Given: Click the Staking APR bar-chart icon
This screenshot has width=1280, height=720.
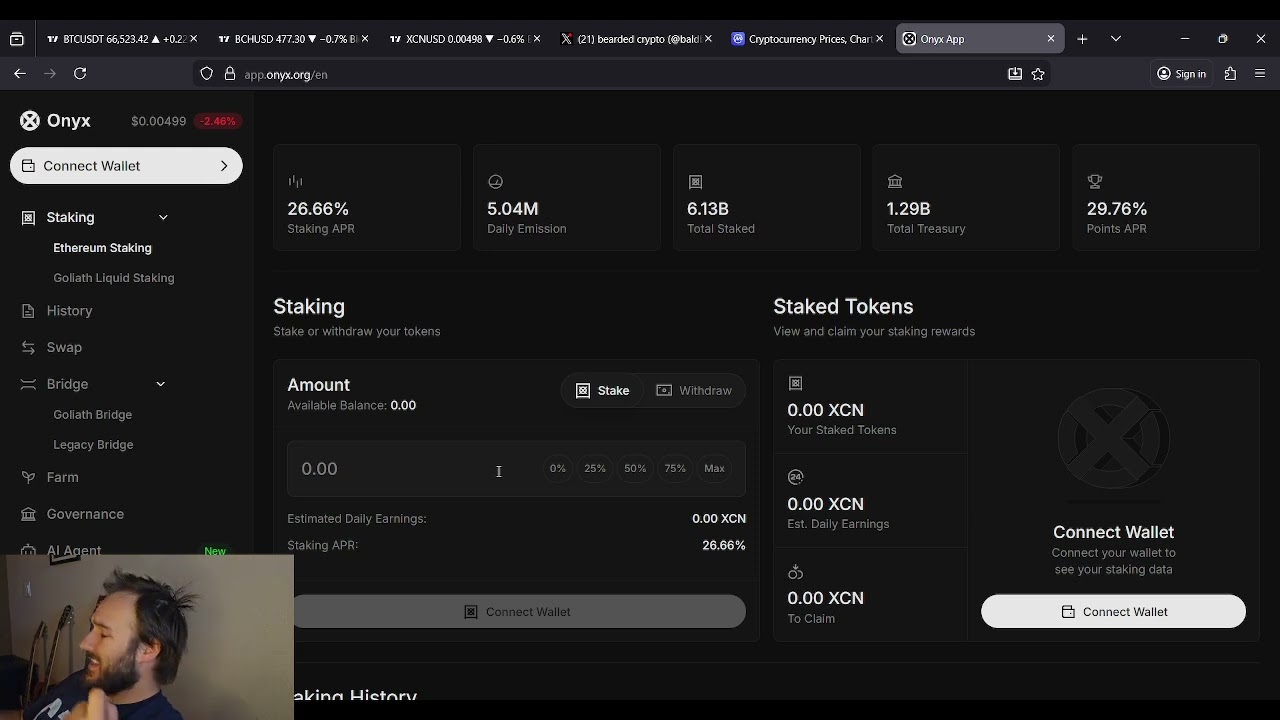Looking at the screenshot, I should (295, 181).
